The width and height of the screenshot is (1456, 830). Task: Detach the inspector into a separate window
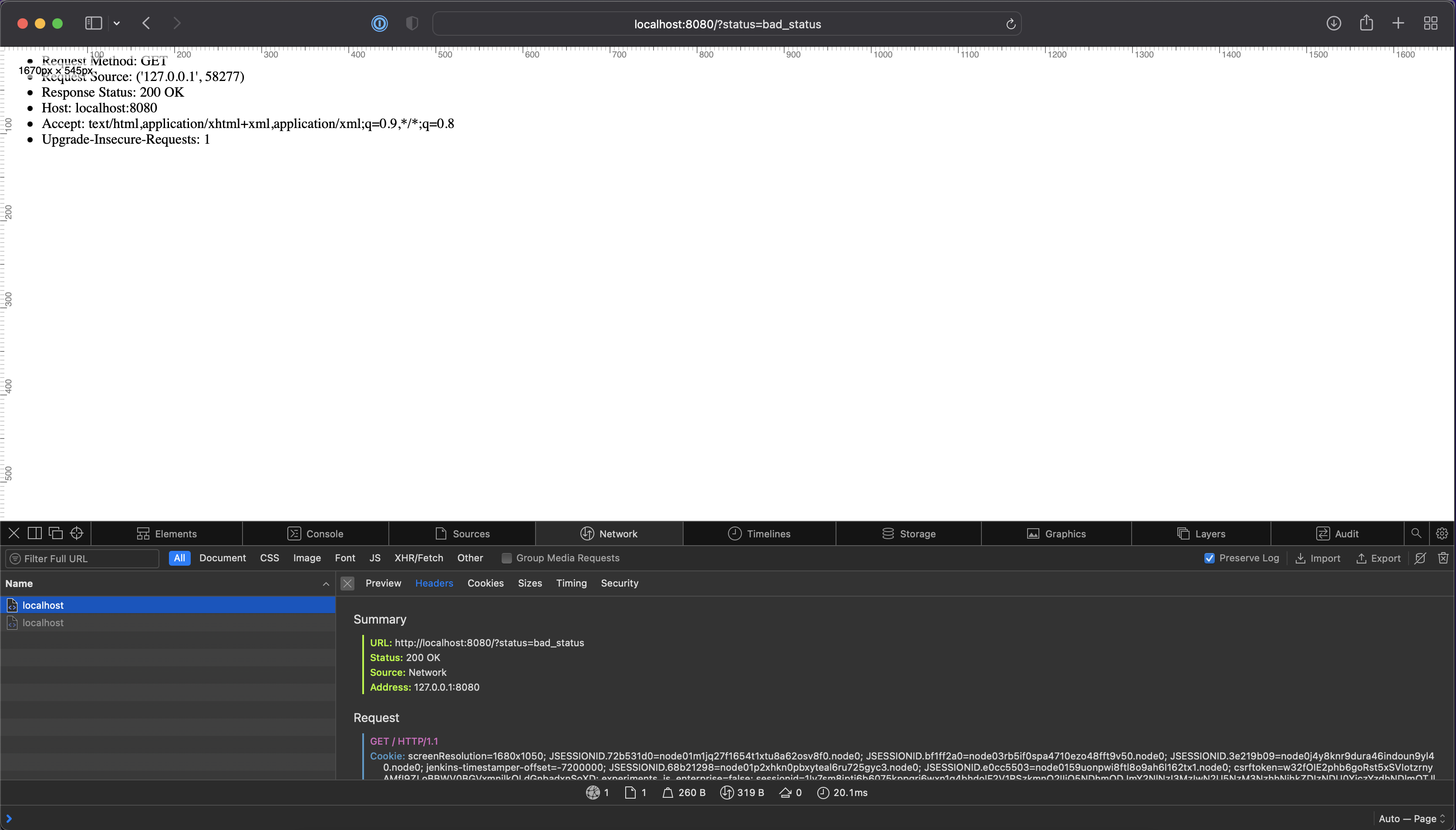tap(56, 533)
